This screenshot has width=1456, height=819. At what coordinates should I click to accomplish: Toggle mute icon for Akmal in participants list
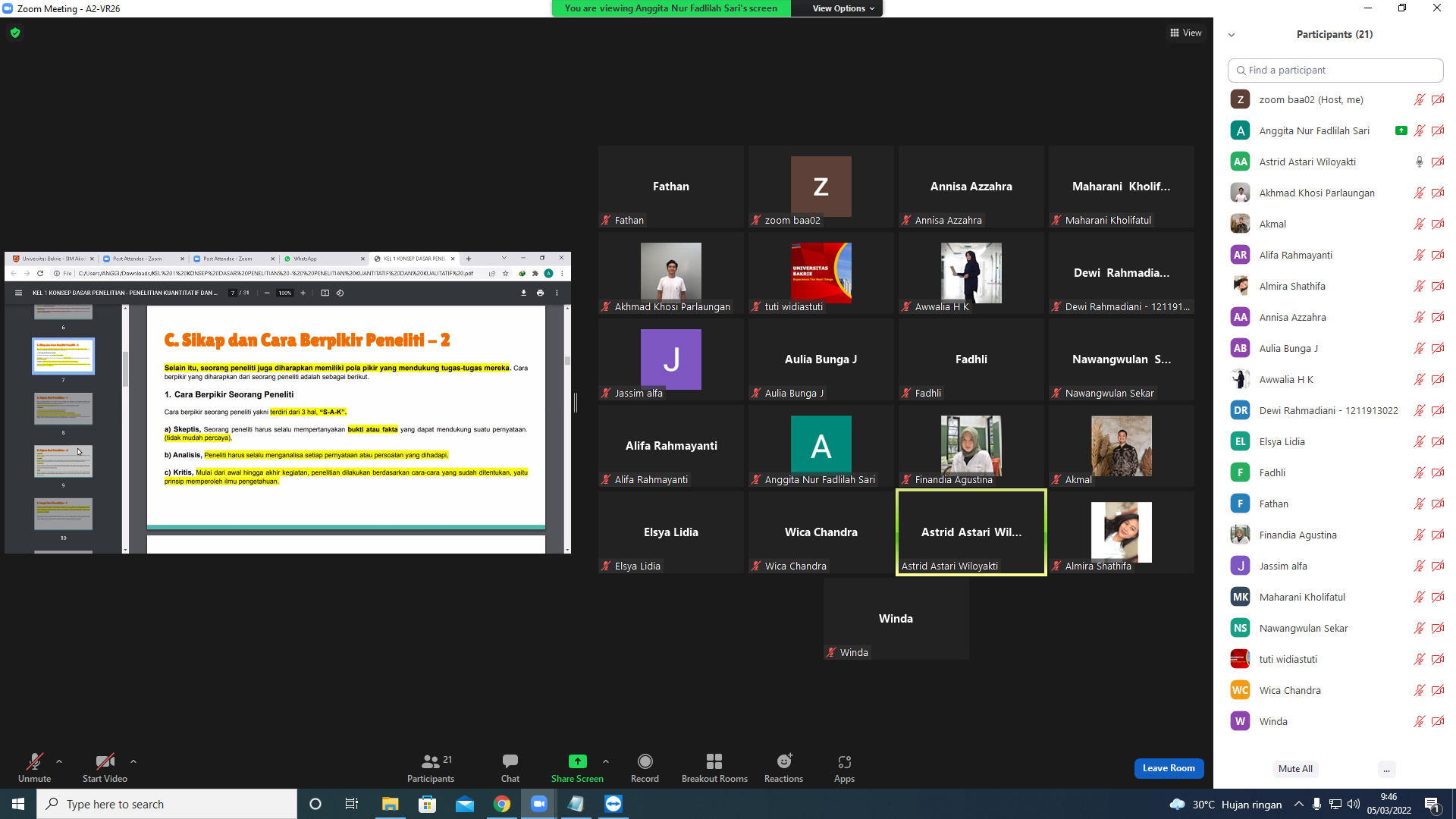(x=1419, y=224)
